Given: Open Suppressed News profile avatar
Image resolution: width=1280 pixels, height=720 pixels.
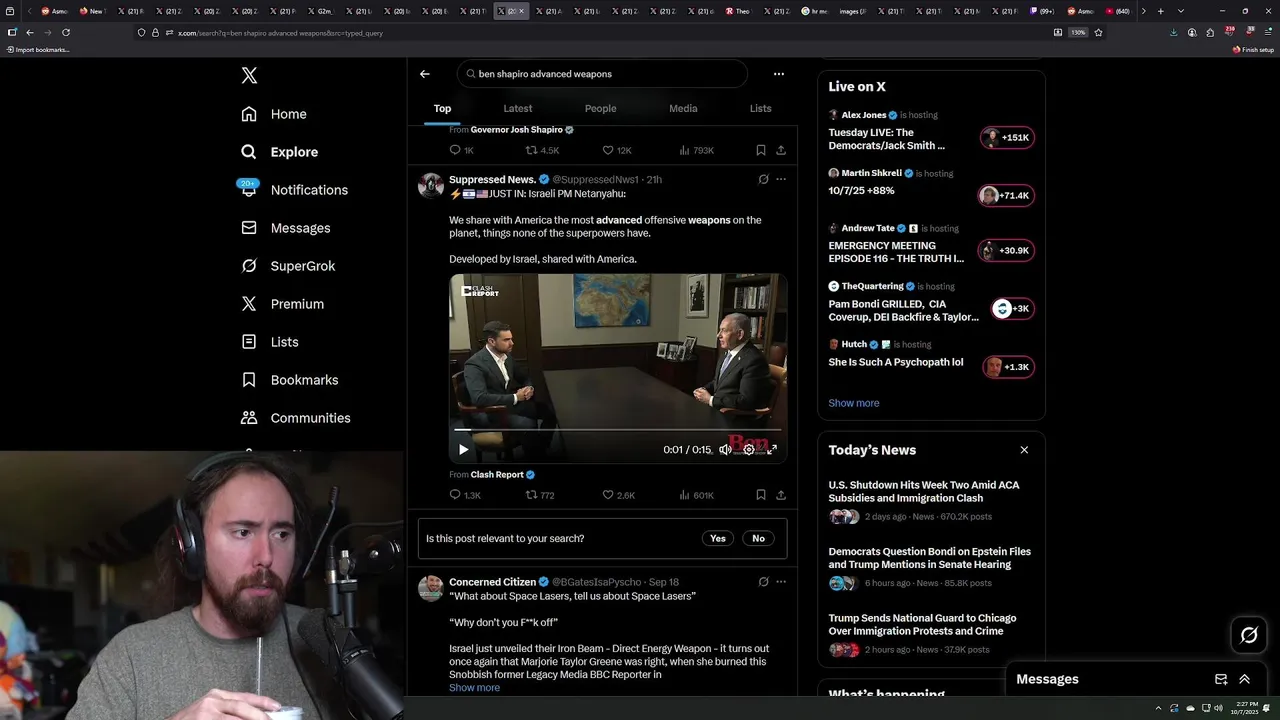Looking at the screenshot, I should point(431,185).
